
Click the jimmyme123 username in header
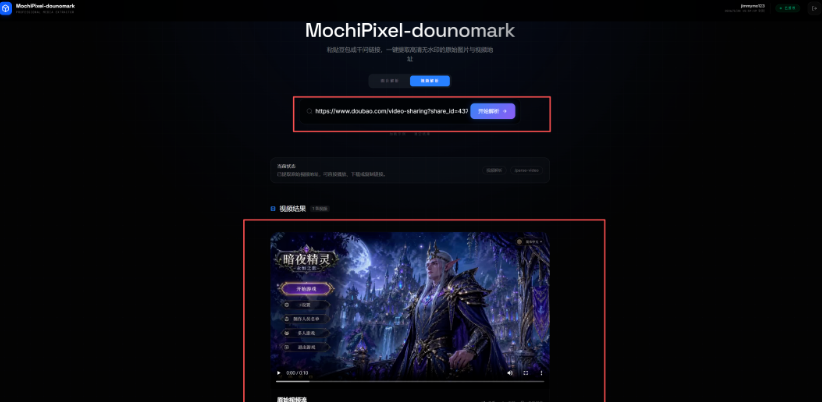coord(752,6)
